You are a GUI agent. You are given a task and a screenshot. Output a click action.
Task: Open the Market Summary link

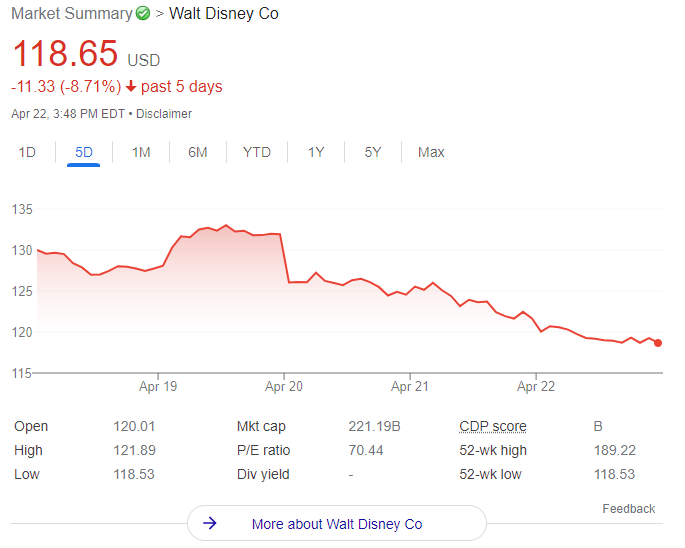[71, 14]
